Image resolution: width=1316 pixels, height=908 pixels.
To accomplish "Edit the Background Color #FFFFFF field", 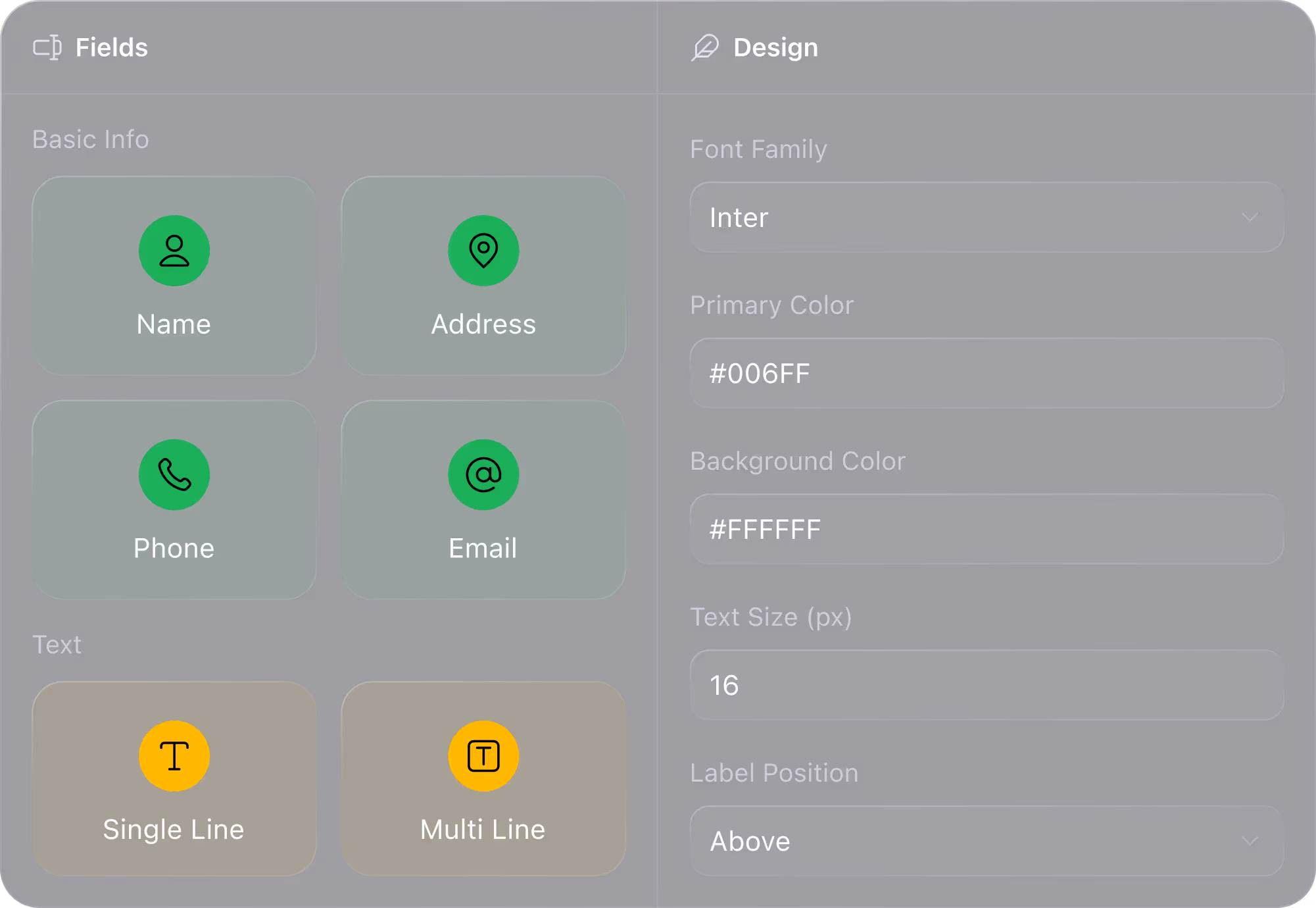I will (x=987, y=529).
